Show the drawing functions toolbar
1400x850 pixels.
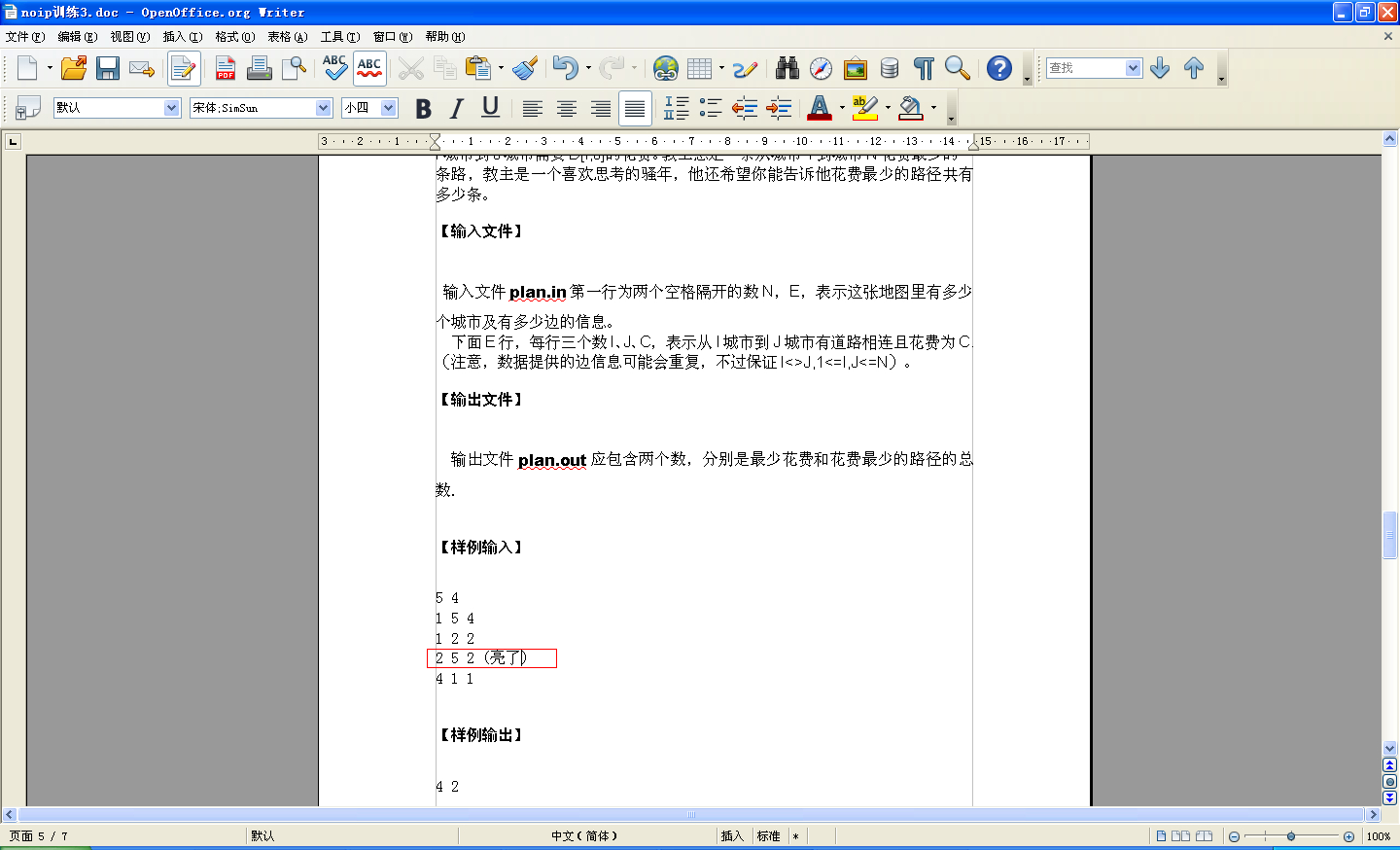point(746,68)
